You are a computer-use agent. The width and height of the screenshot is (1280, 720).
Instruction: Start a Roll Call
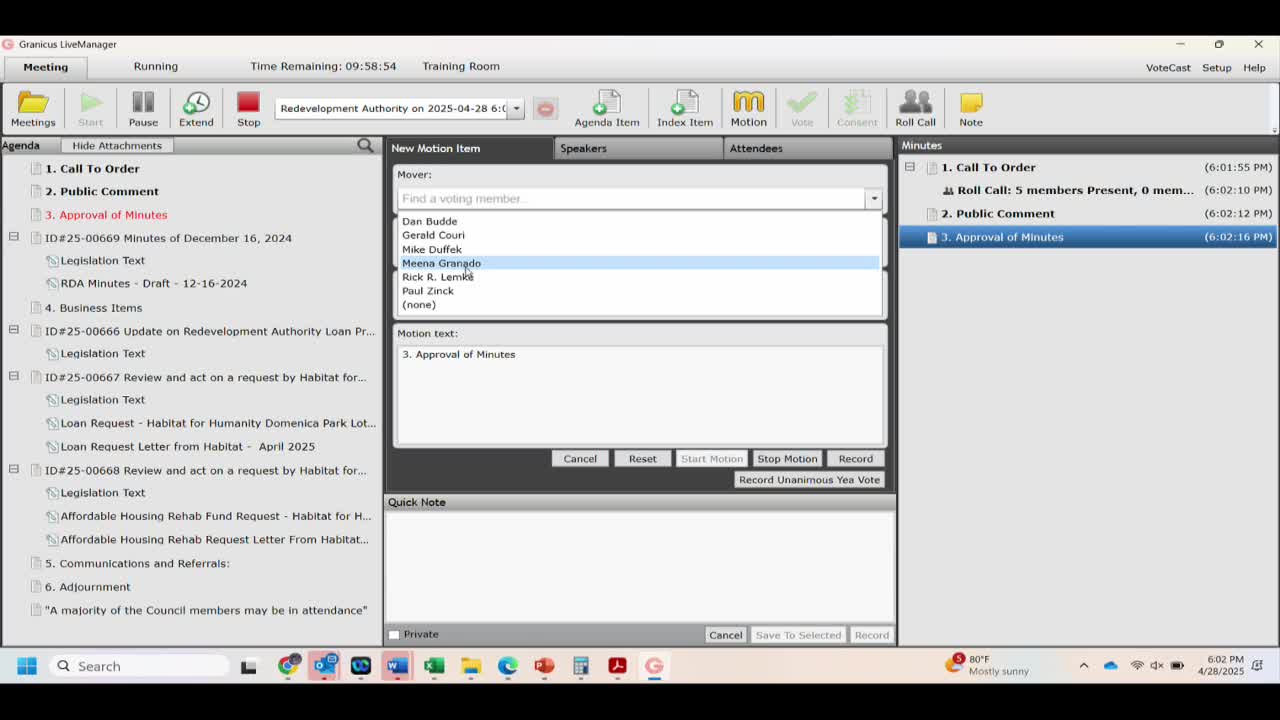pyautogui.click(x=915, y=108)
